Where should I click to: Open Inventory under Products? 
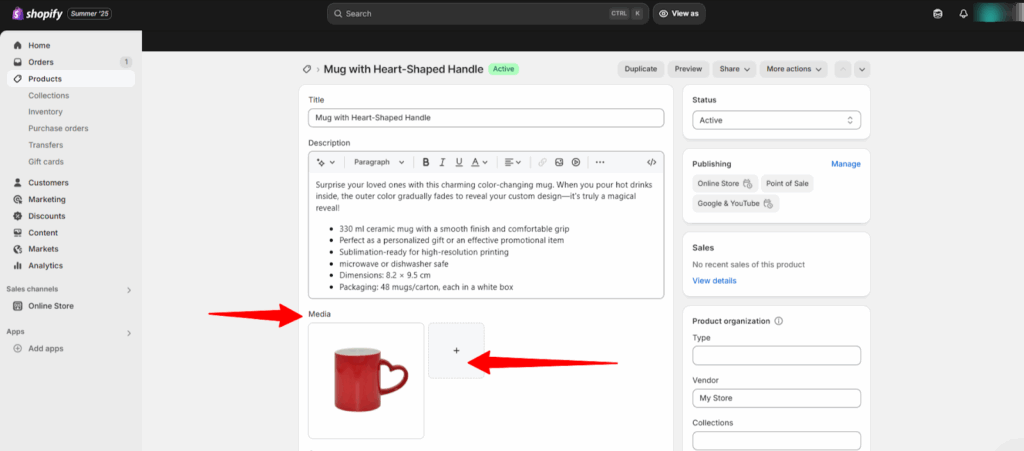pyautogui.click(x=45, y=112)
